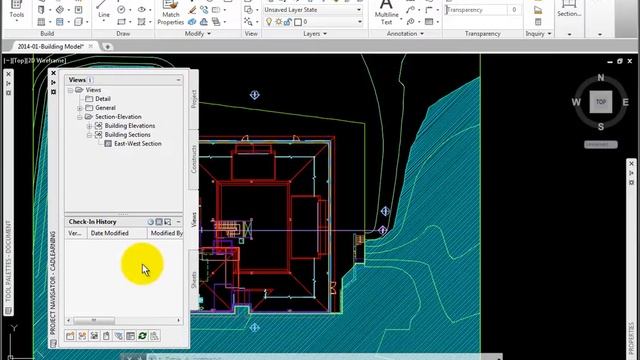640x360 pixels.
Task: Click the calculator icon in Inquiry panel
Action: tap(538, 22)
